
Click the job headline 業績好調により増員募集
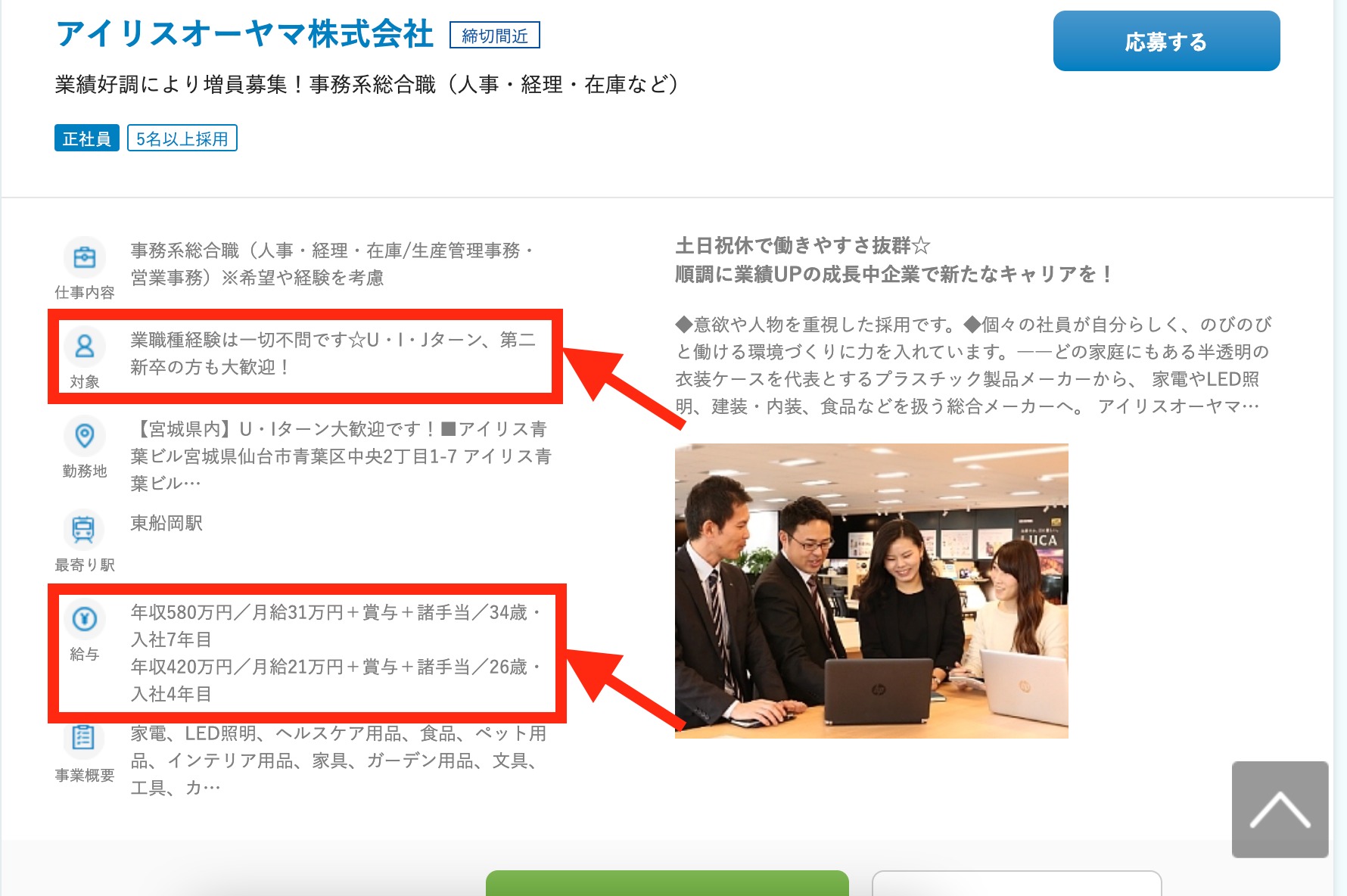pyautogui.click(x=366, y=85)
